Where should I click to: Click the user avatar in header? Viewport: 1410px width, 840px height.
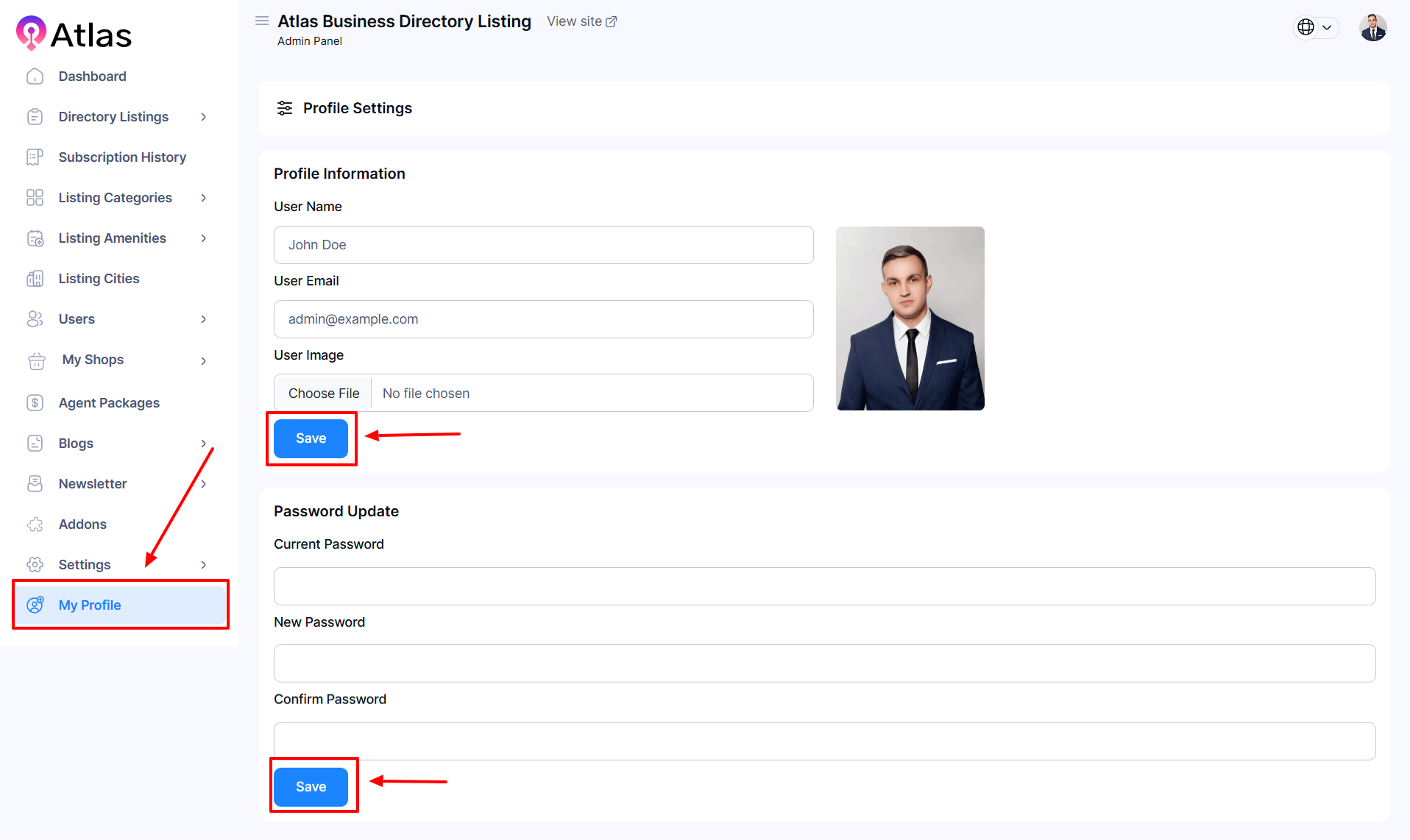pyautogui.click(x=1372, y=28)
